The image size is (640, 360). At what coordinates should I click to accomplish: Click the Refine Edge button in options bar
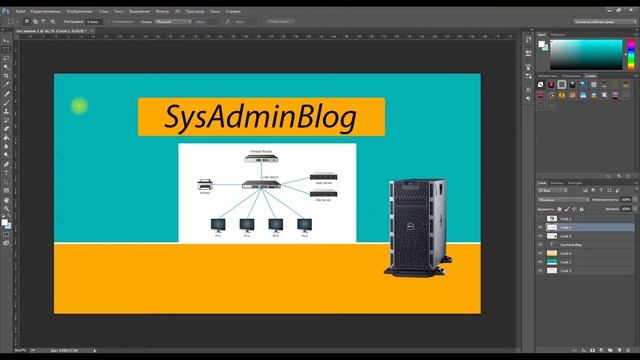click(280, 22)
